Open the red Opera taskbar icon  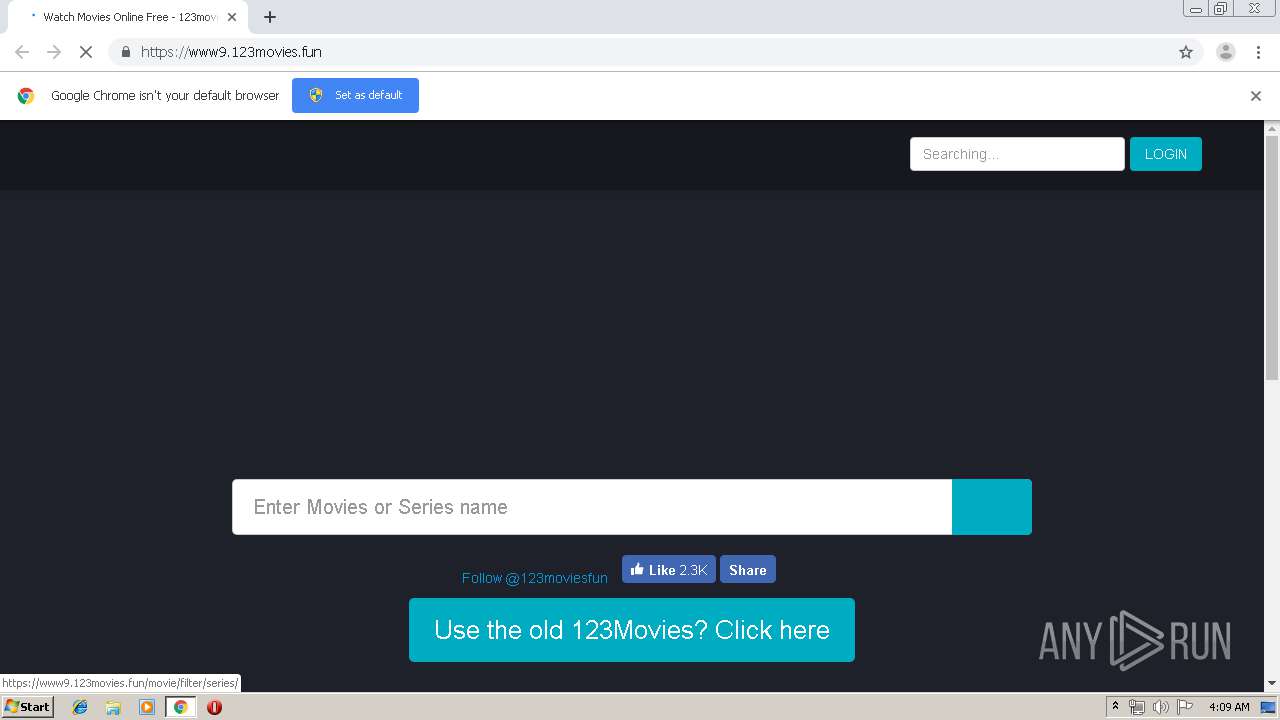point(214,707)
